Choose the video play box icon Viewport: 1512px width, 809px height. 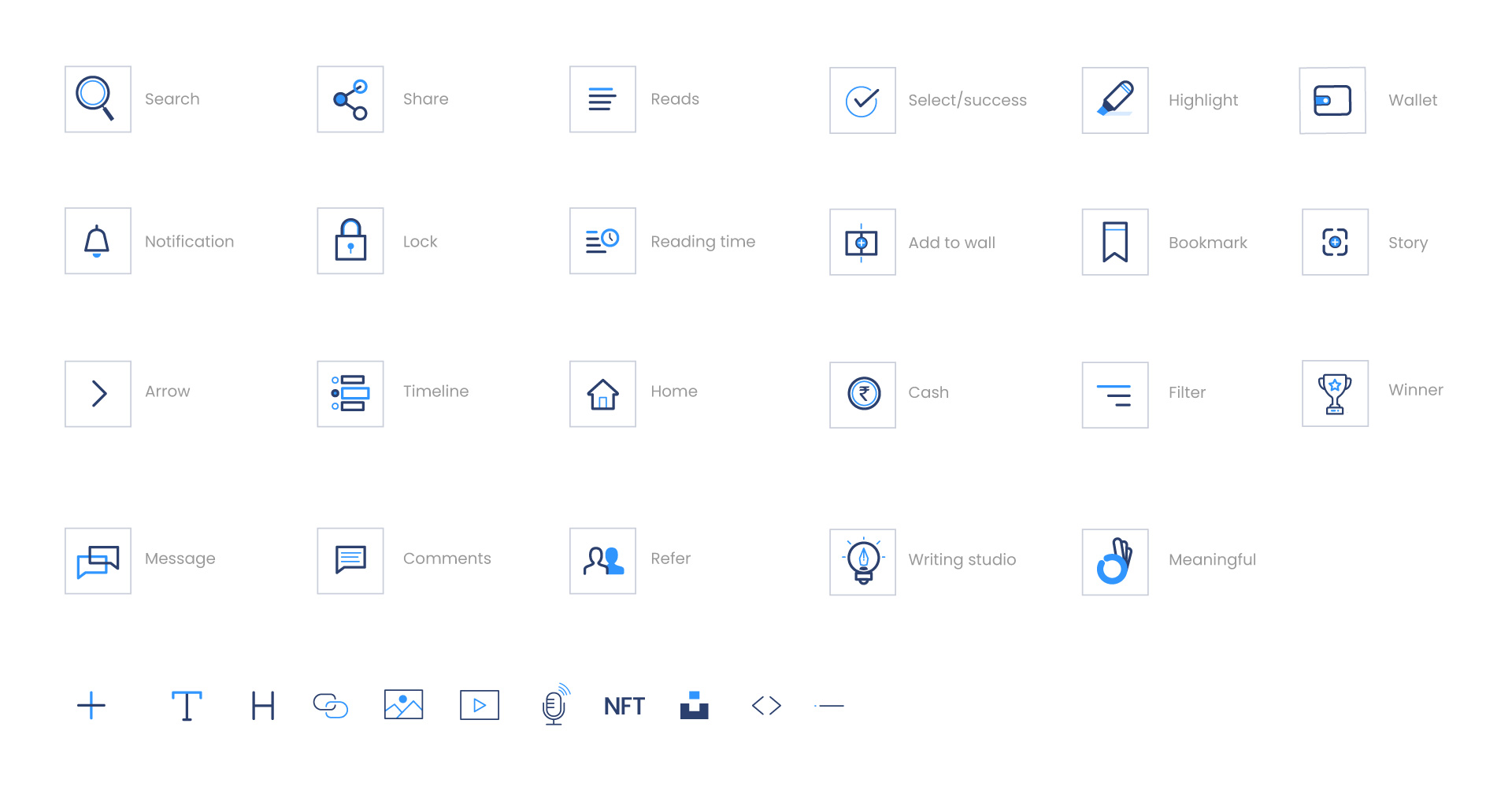coord(480,706)
